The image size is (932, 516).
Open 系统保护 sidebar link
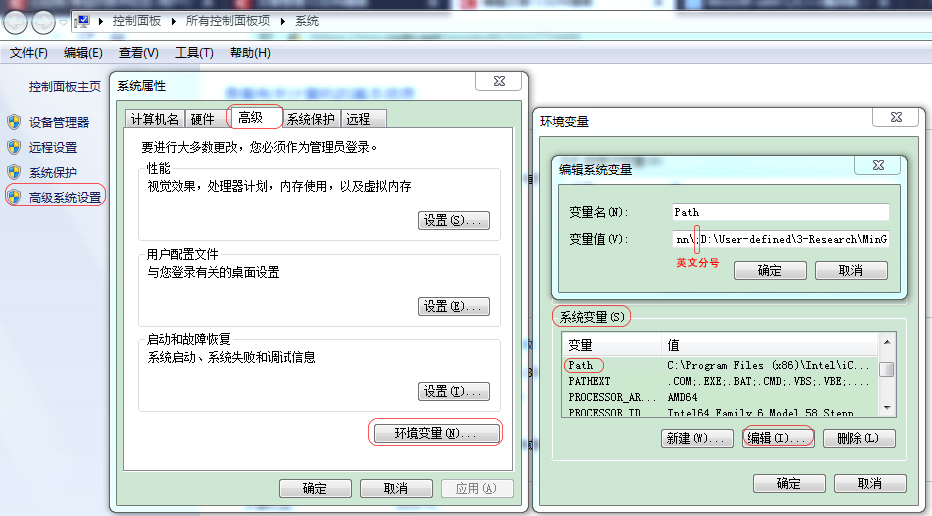53,172
